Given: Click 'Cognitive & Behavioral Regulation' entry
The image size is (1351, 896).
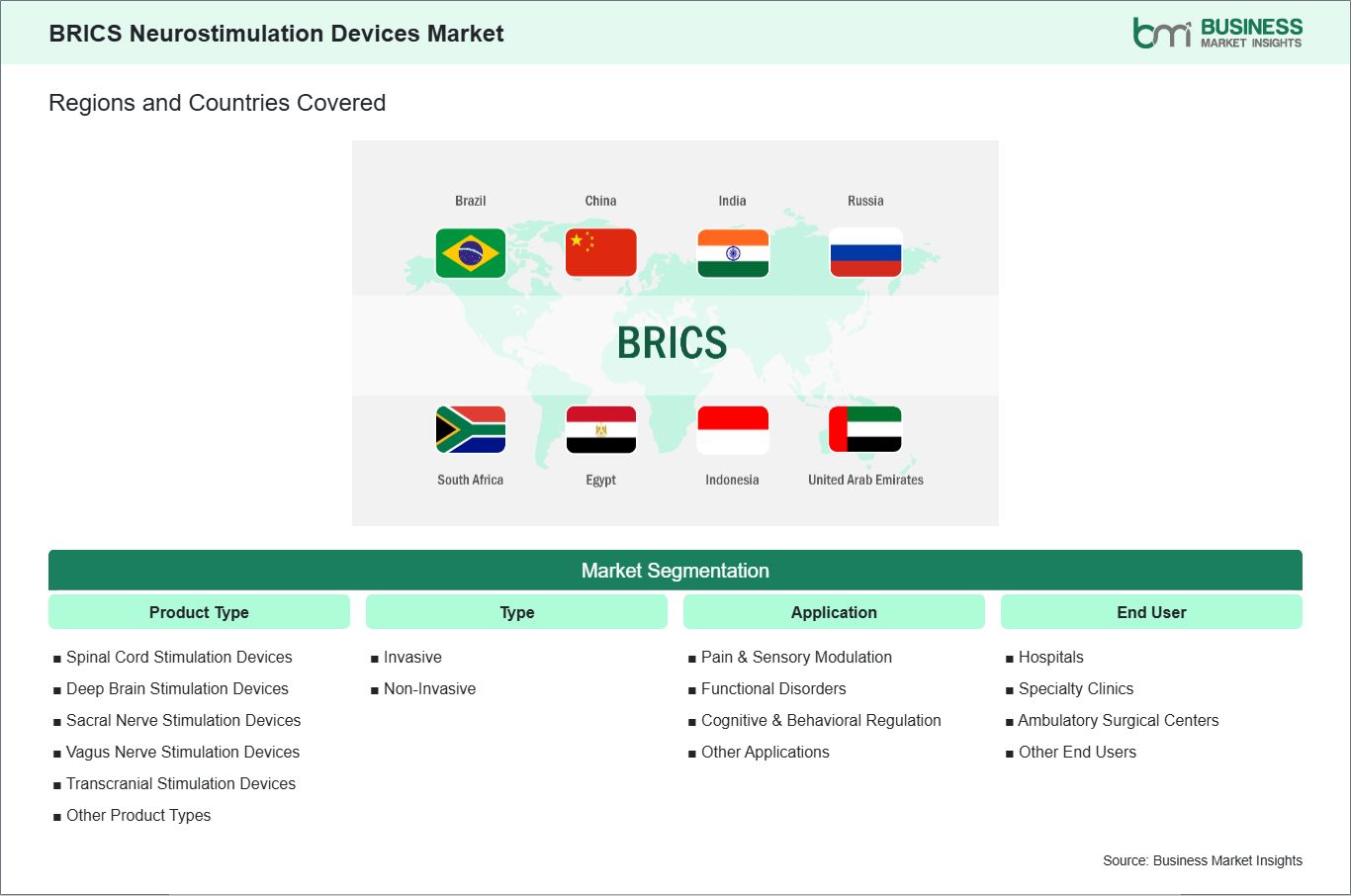Looking at the screenshot, I should [821, 720].
